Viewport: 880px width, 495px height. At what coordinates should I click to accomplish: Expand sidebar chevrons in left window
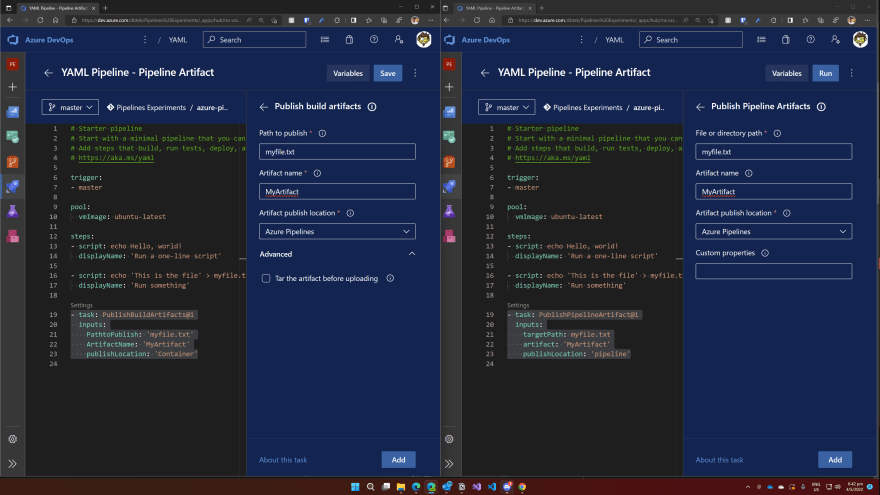point(12,464)
